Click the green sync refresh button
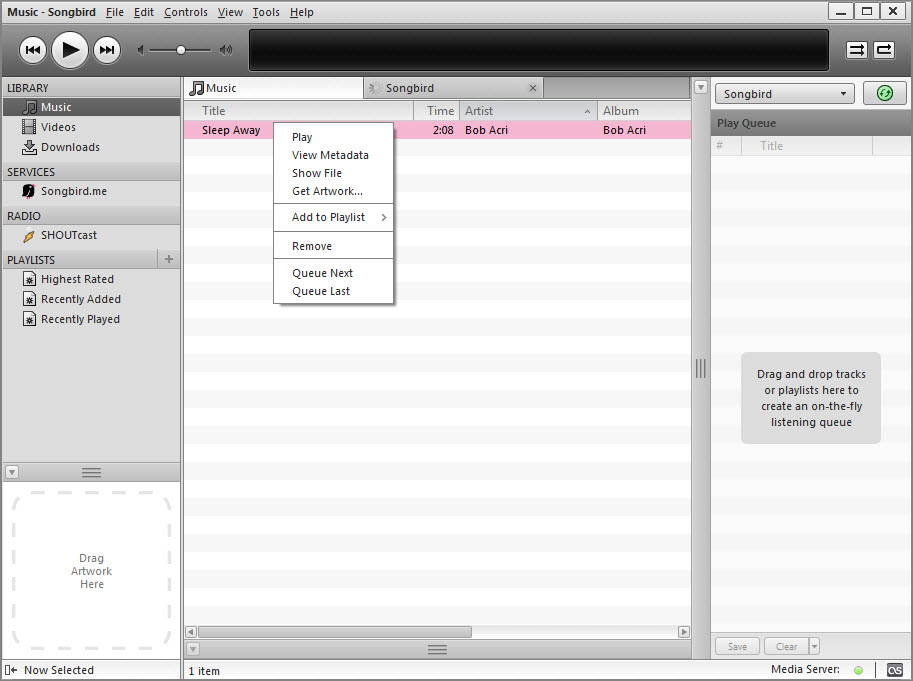The height and width of the screenshot is (681, 913). coord(884,93)
